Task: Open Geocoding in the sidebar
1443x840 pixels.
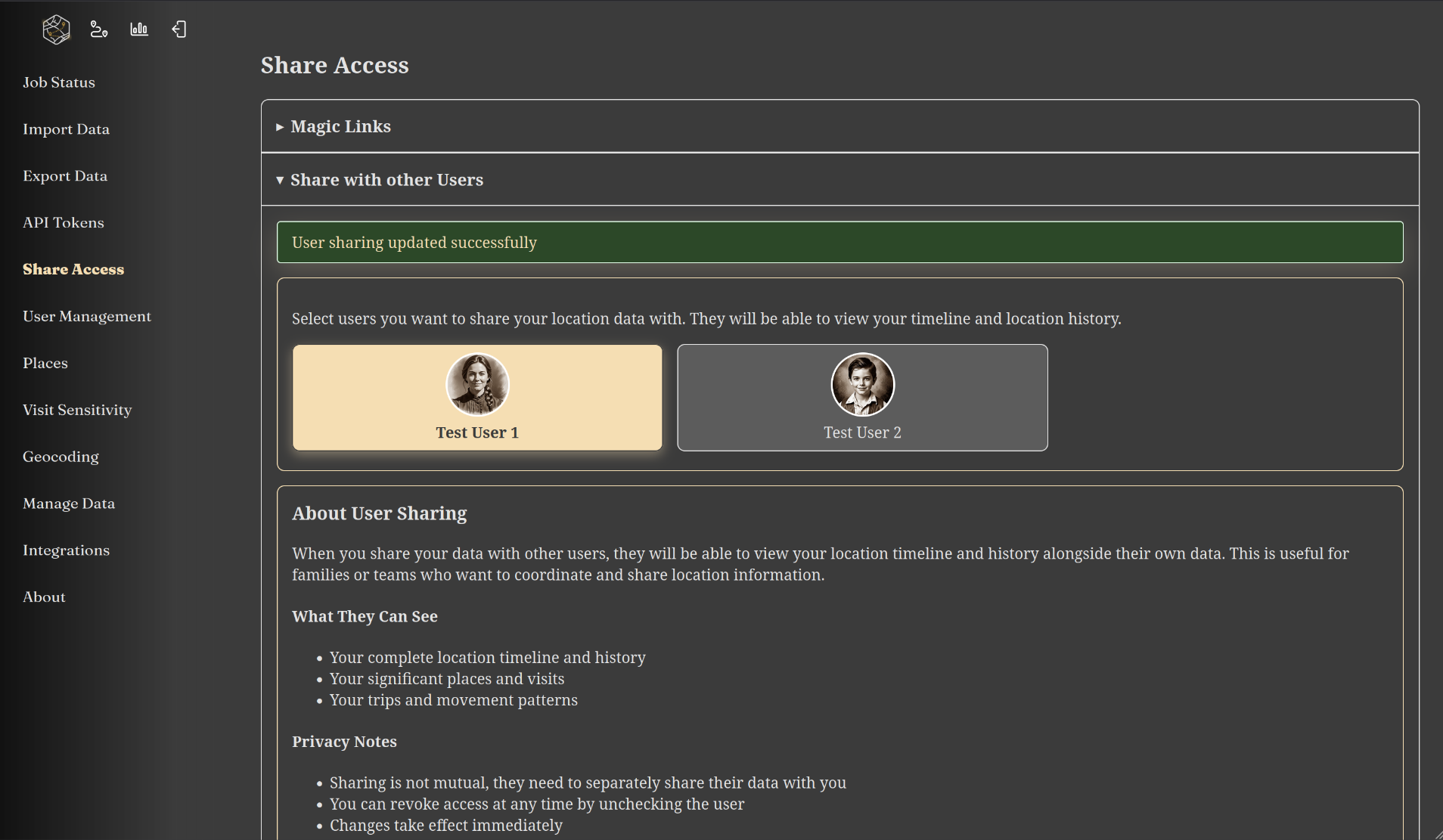Action: pyautogui.click(x=61, y=457)
